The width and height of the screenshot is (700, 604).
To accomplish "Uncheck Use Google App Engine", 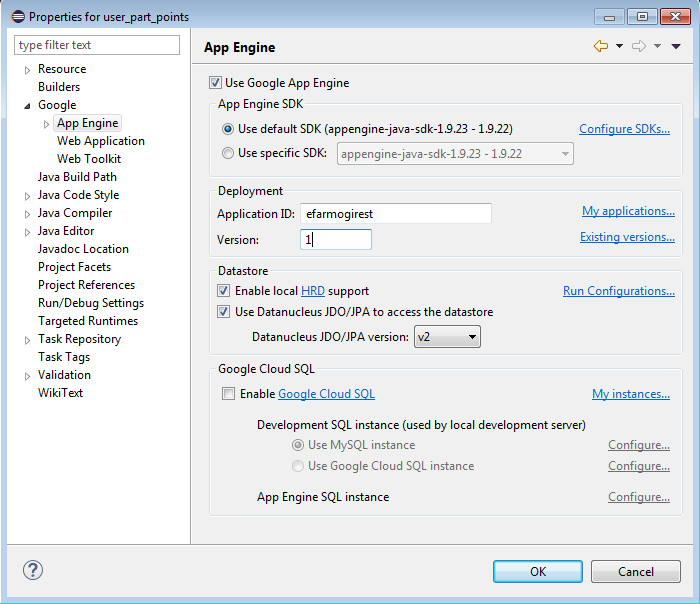I will click(x=215, y=83).
